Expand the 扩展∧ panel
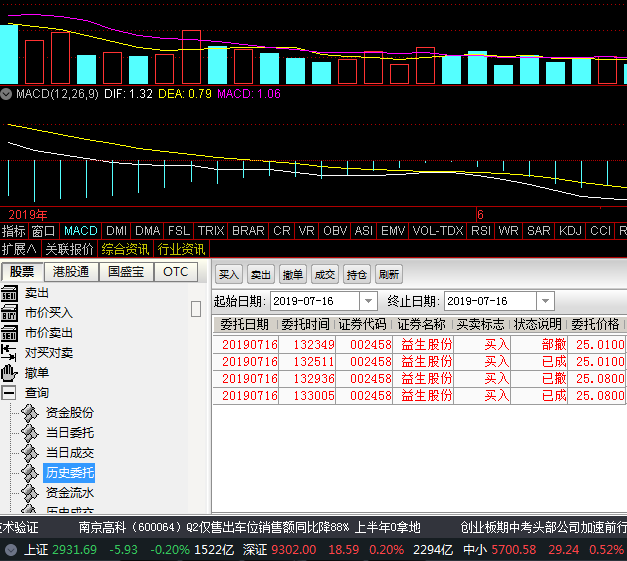627x561 pixels. (x=20, y=250)
